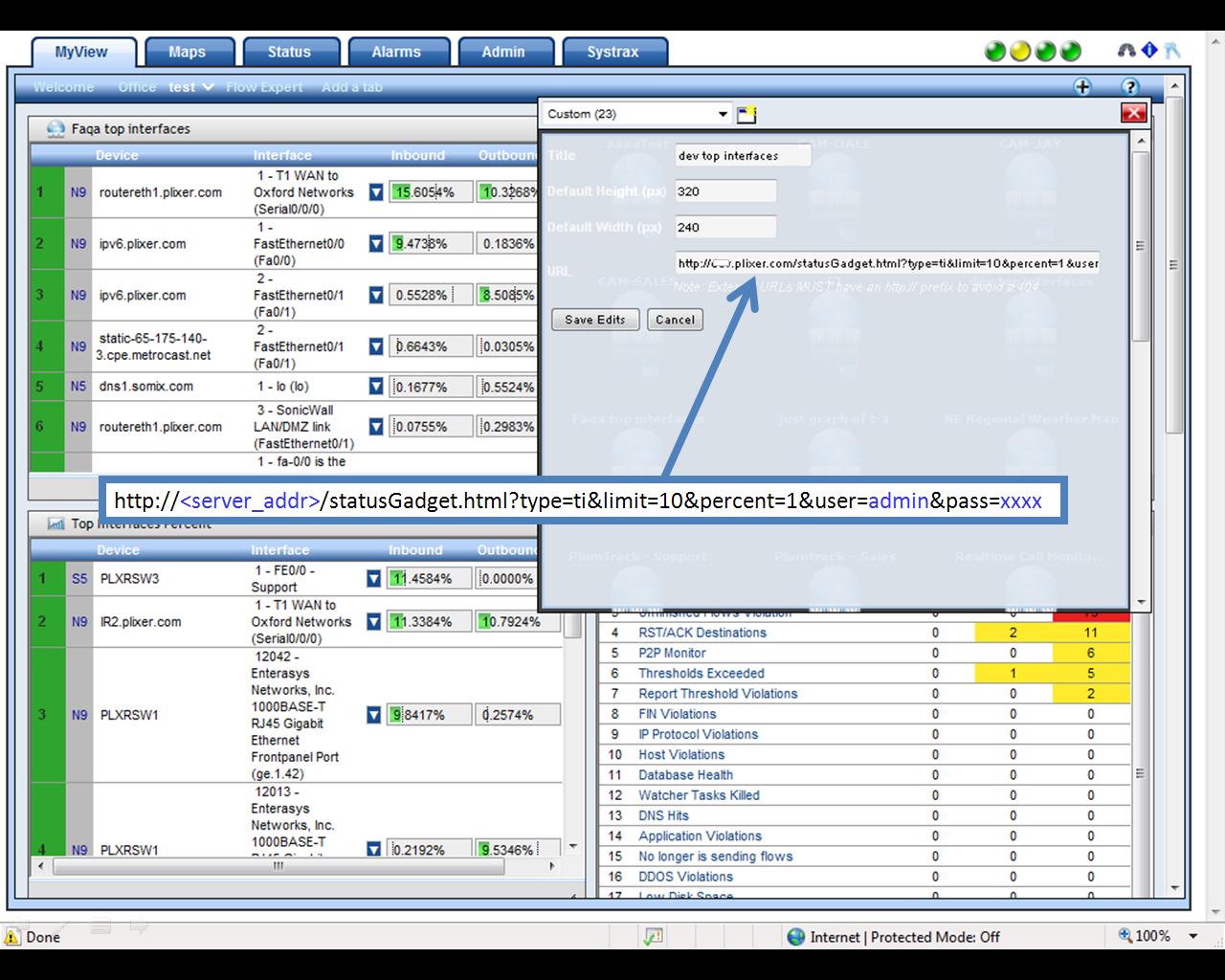Open help with the question mark icon
Viewport: 1225px width, 980px height.
tap(1129, 87)
